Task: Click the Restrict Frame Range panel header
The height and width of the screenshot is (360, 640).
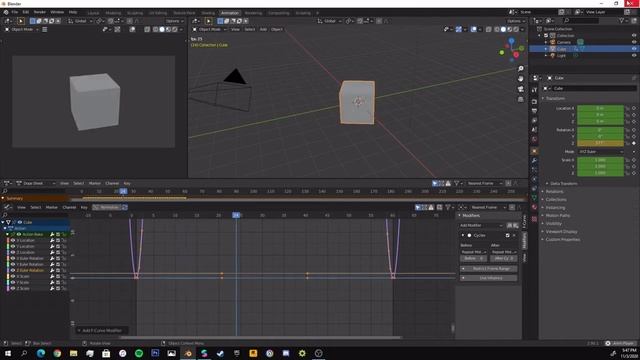Action: (x=489, y=269)
